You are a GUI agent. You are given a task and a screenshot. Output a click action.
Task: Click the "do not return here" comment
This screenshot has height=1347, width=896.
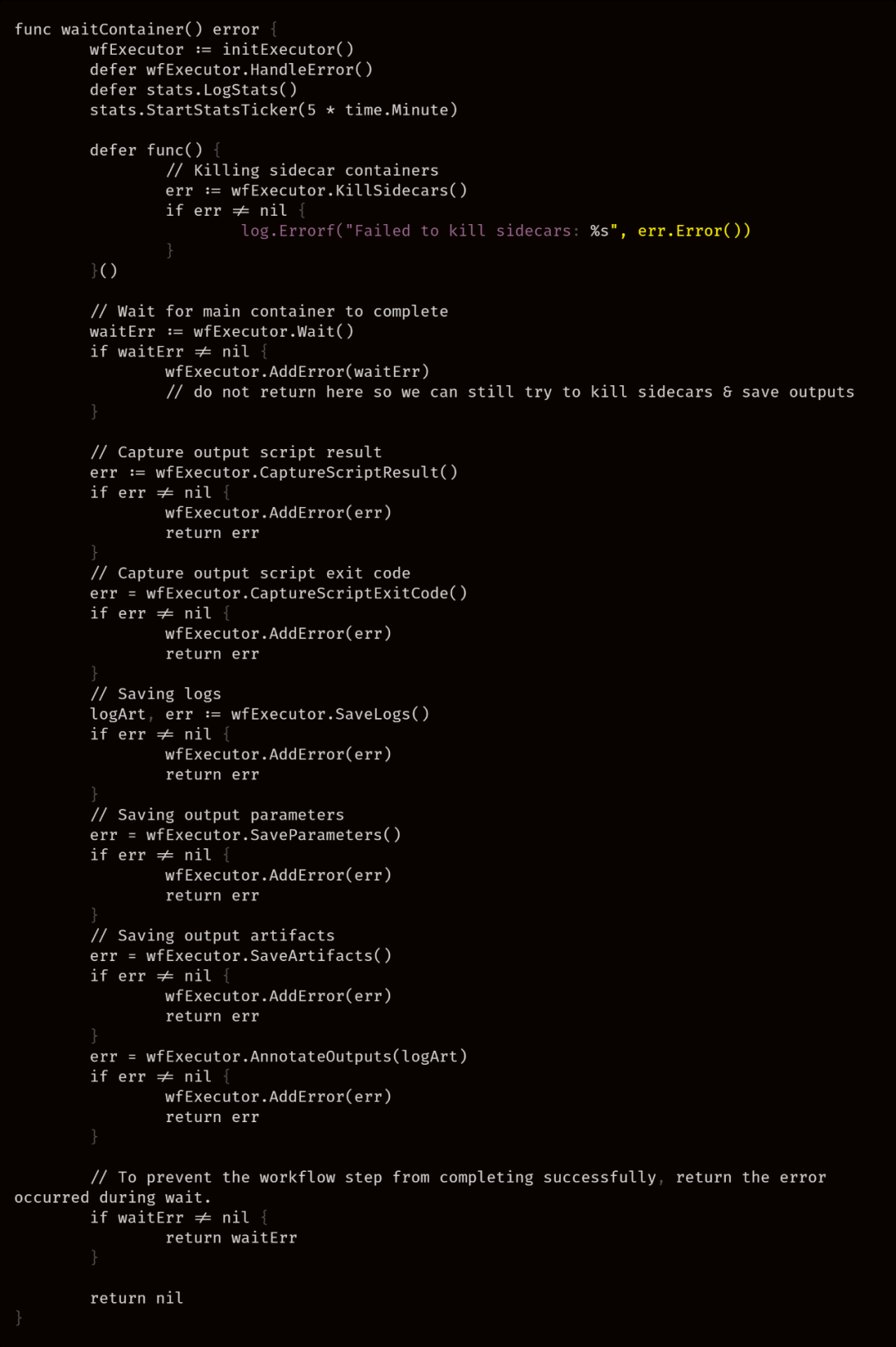click(x=509, y=392)
